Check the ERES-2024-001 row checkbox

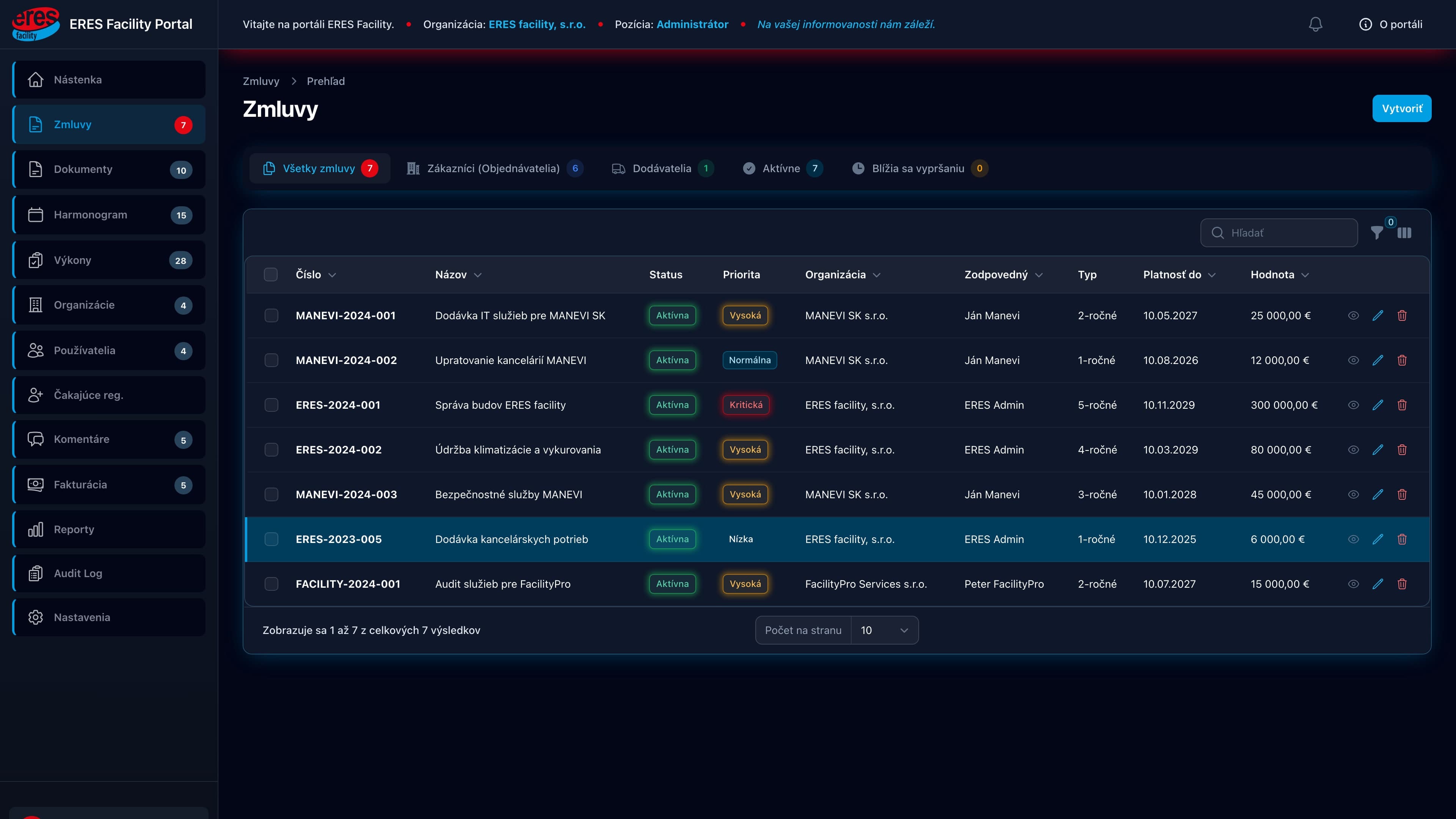[x=271, y=405]
